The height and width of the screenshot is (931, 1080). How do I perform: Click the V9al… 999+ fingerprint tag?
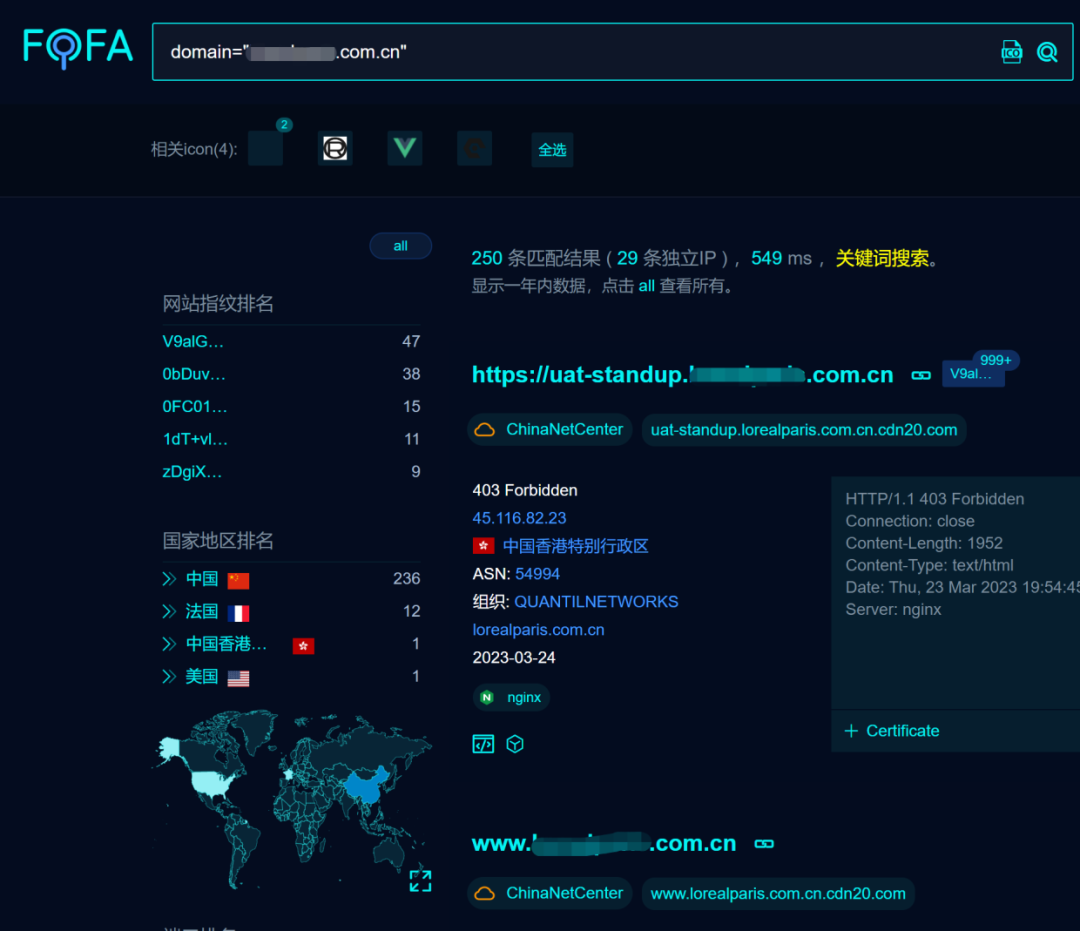(x=973, y=374)
